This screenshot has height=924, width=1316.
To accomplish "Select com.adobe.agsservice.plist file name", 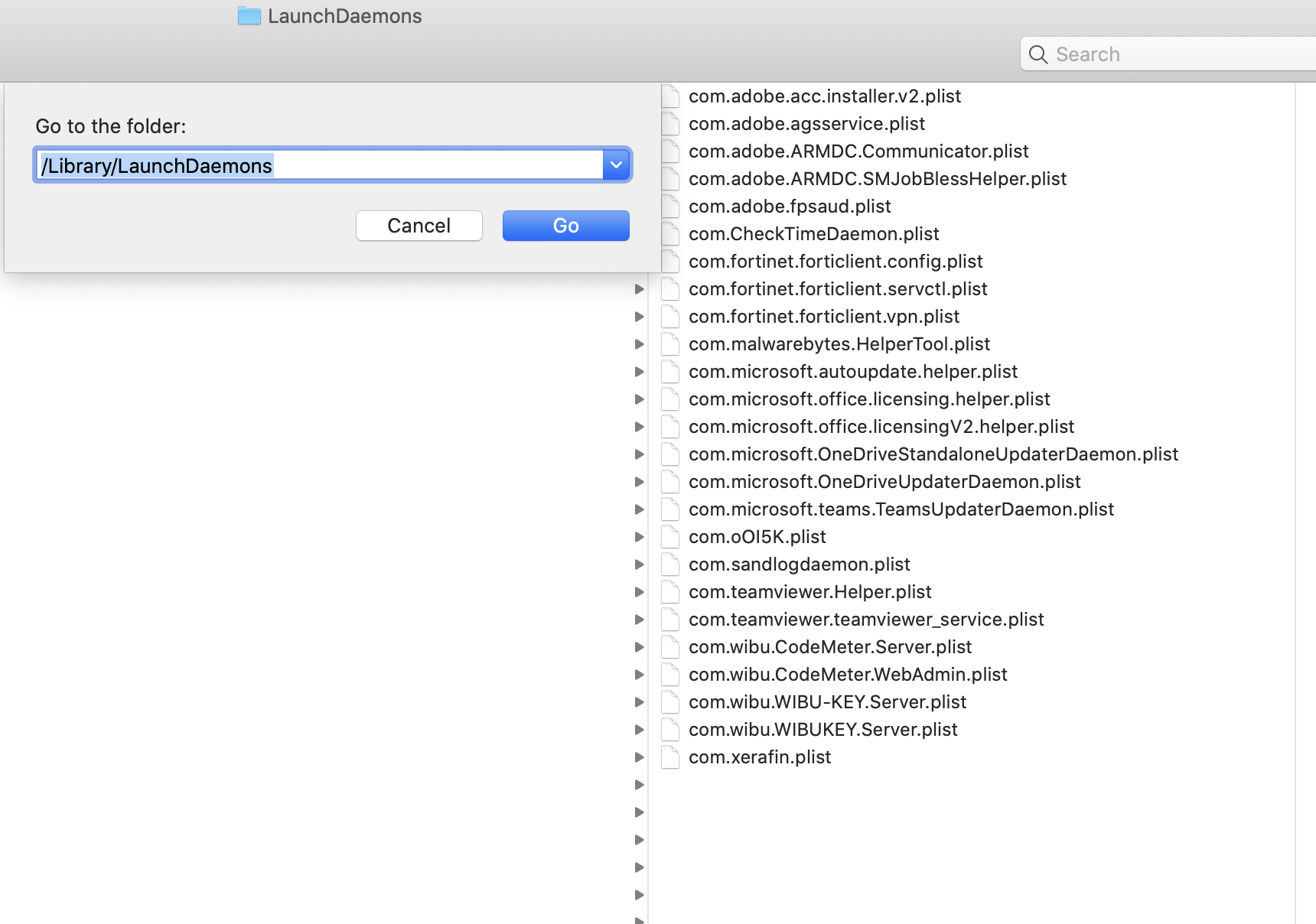I will click(807, 124).
